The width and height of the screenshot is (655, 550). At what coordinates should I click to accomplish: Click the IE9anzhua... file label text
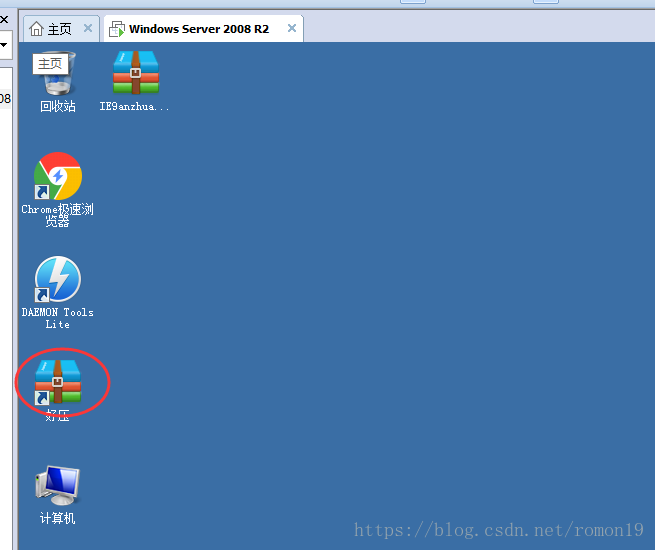coord(134,106)
